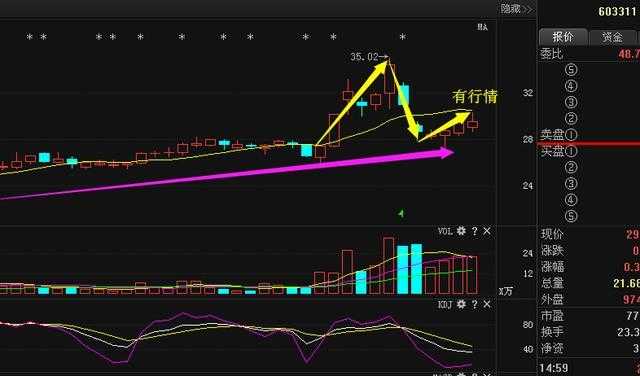Click the 涨跌 change label
Image resolution: width=640 pixels, height=376 pixels.
(552, 251)
